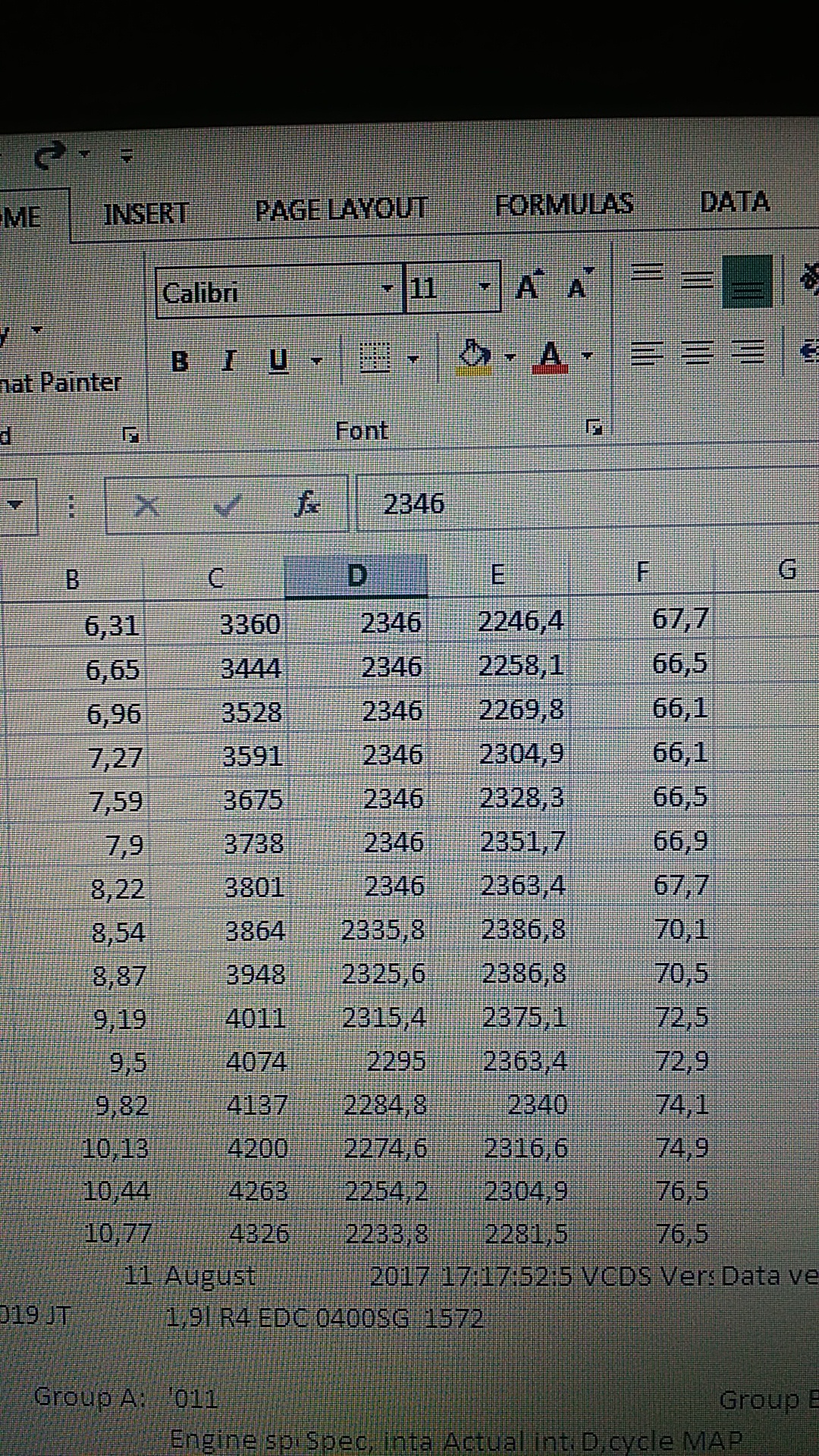Click the Fill Color paint bucket

point(475,356)
